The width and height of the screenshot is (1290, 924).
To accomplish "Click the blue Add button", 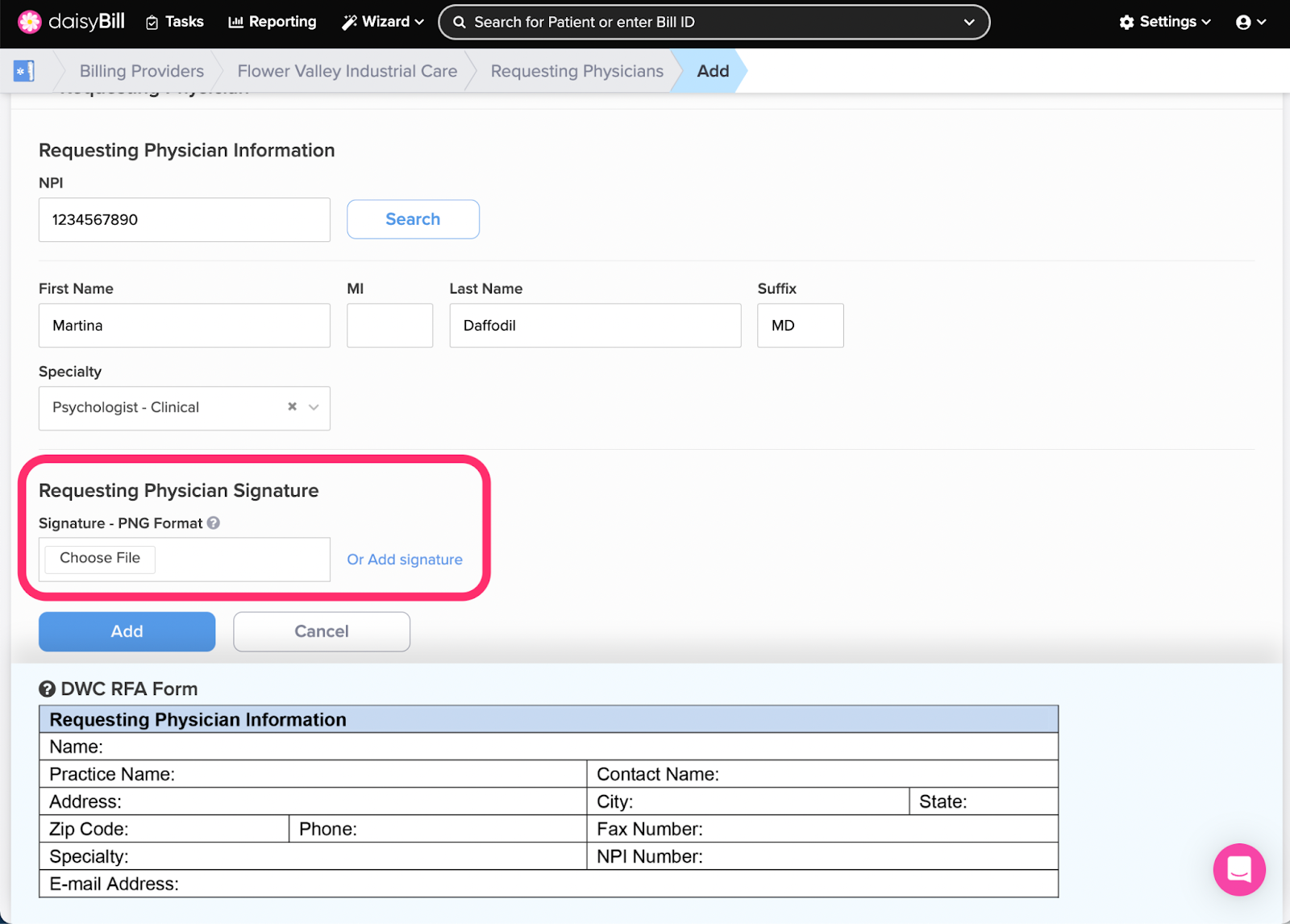I will coord(127,631).
